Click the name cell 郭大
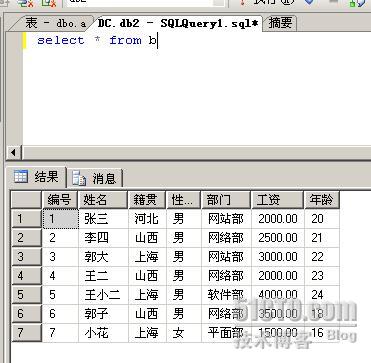Image resolution: width=371 pixels, height=363 pixels. coord(103,257)
